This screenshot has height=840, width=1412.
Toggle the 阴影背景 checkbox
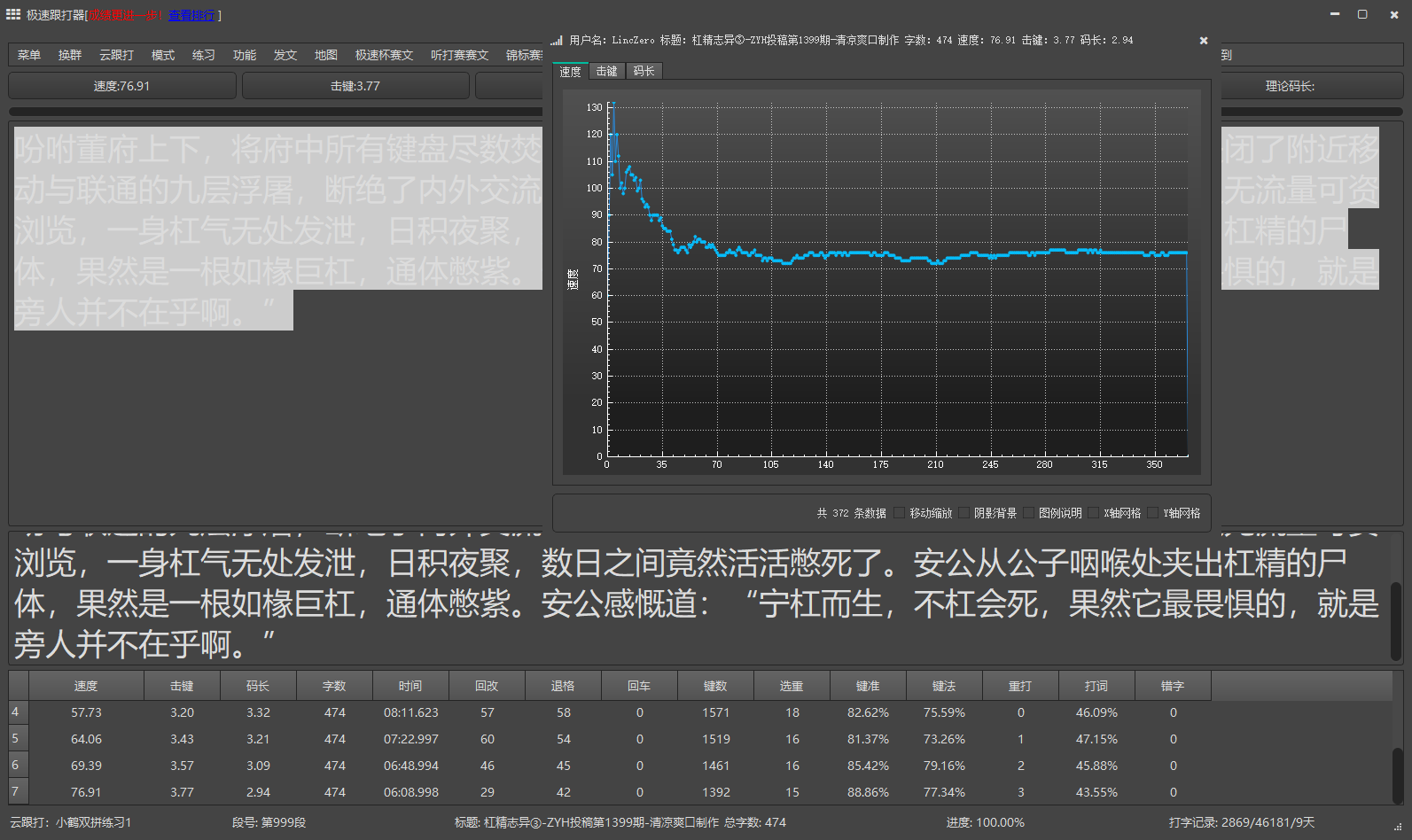tap(964, 513)
